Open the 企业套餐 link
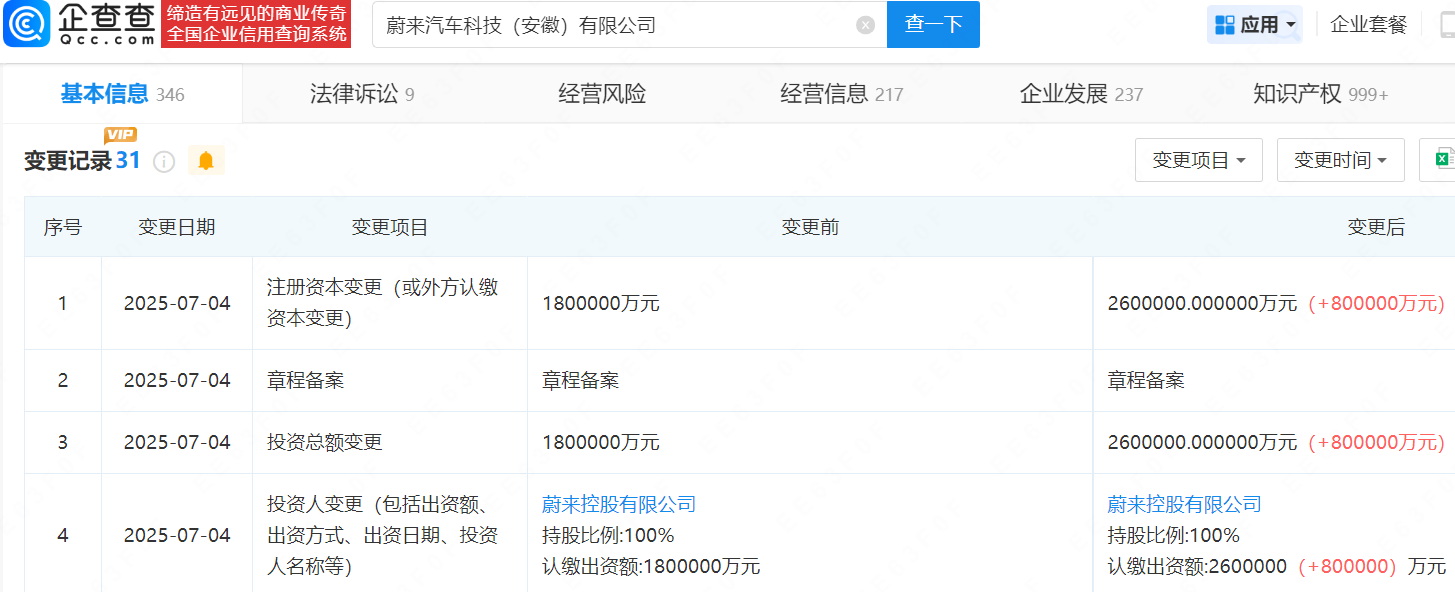 1369,25
